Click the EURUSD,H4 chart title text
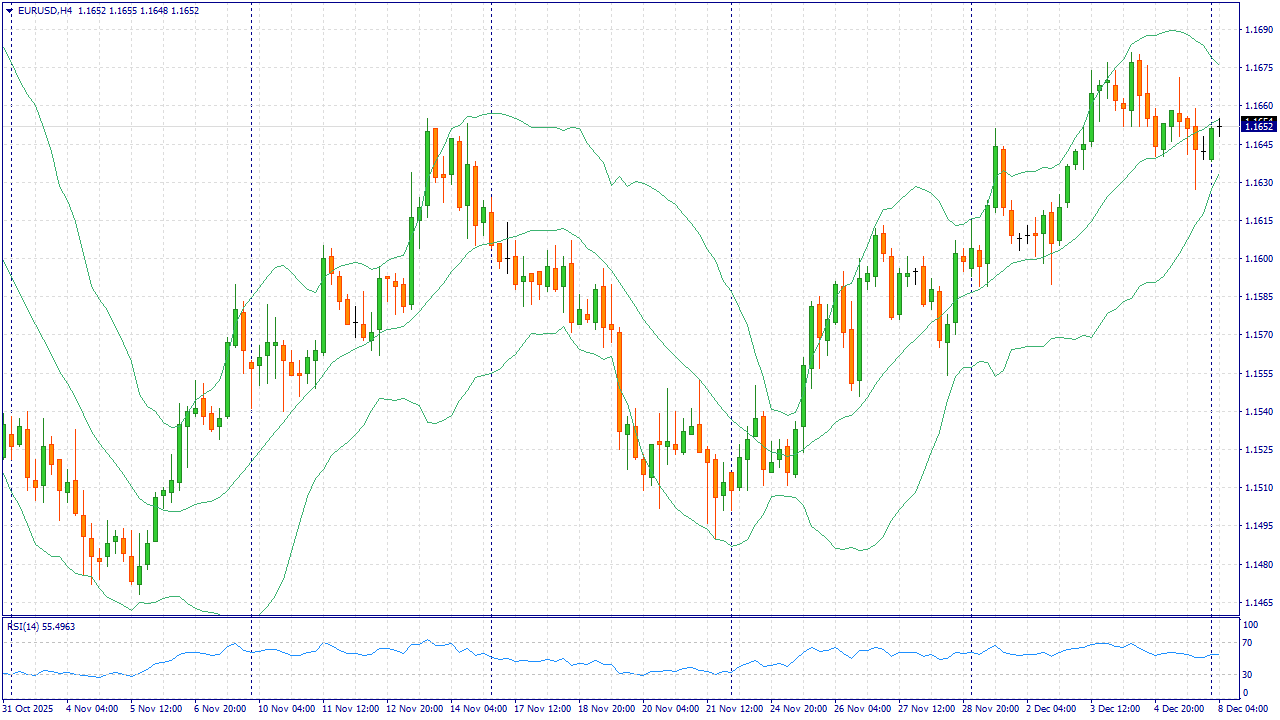 (45, 10)
